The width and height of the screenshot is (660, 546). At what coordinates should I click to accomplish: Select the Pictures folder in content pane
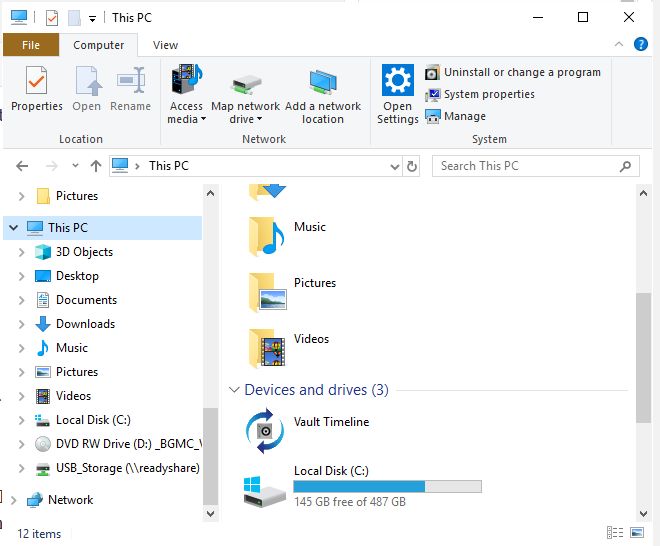(291, 291)
